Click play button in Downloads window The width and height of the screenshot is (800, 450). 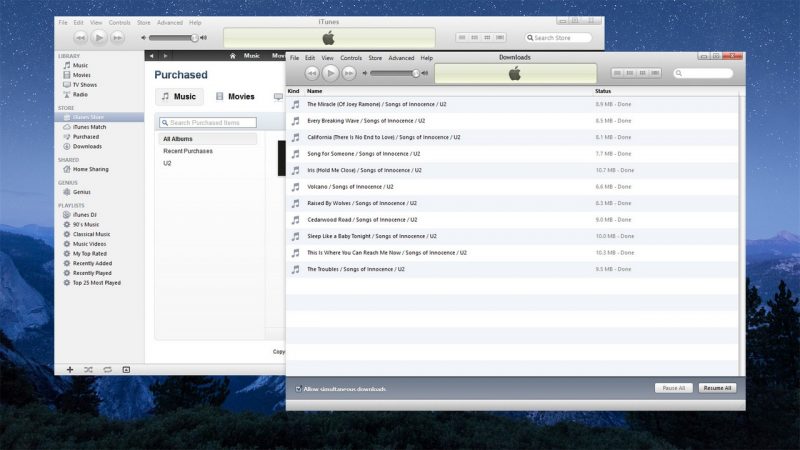[330, 73]
